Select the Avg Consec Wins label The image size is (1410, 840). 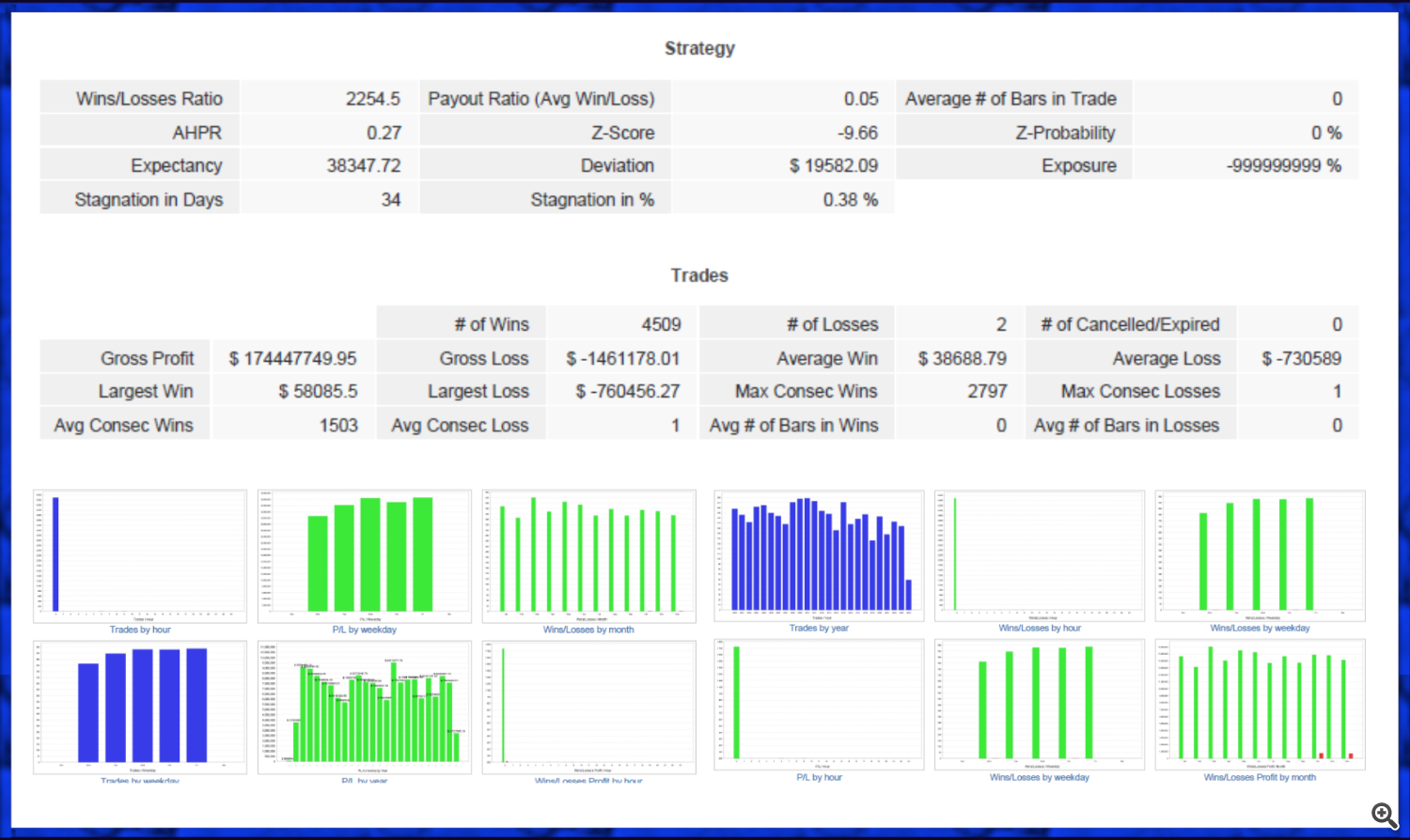[123, 425]
